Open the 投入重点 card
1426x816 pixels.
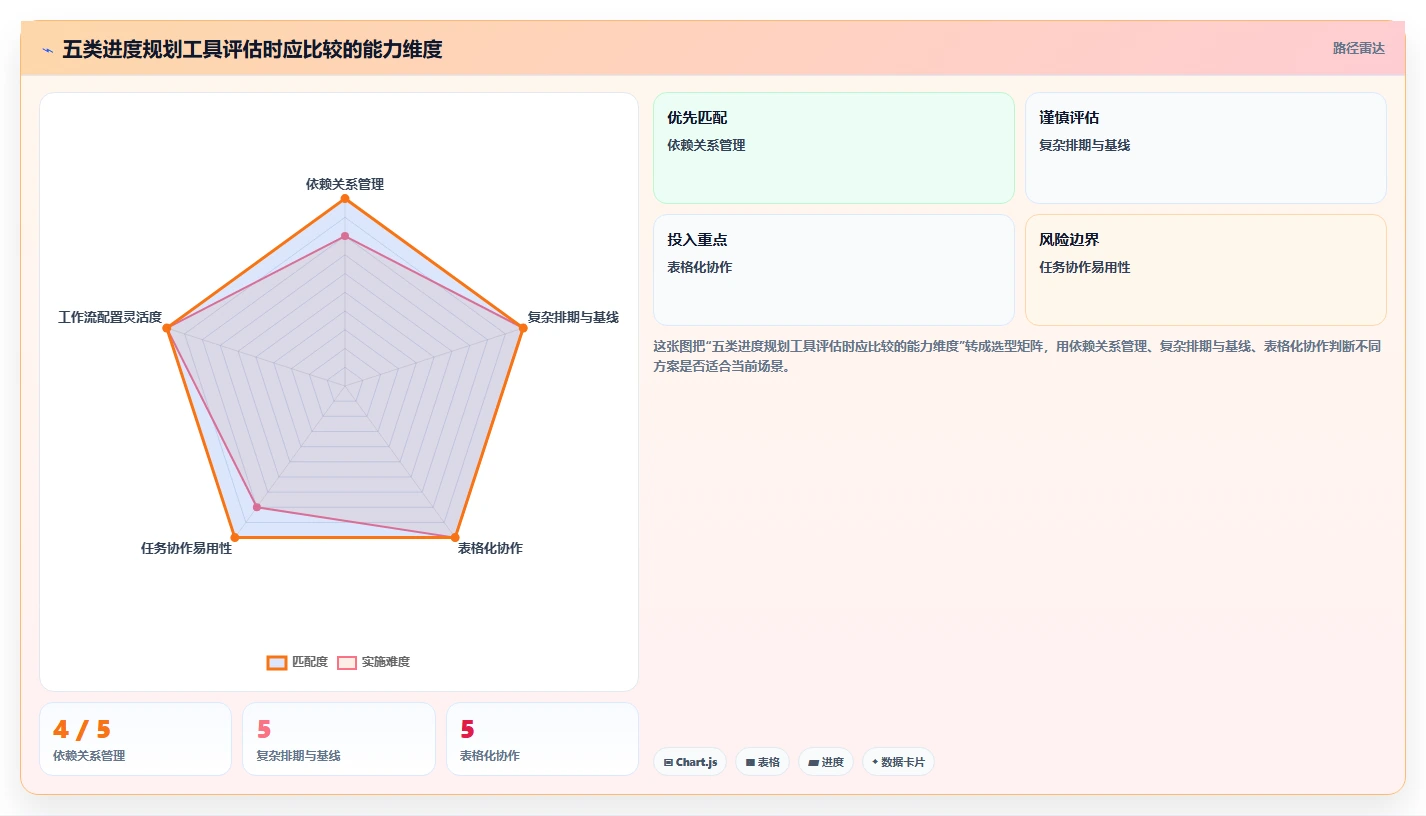coord(834,270)
